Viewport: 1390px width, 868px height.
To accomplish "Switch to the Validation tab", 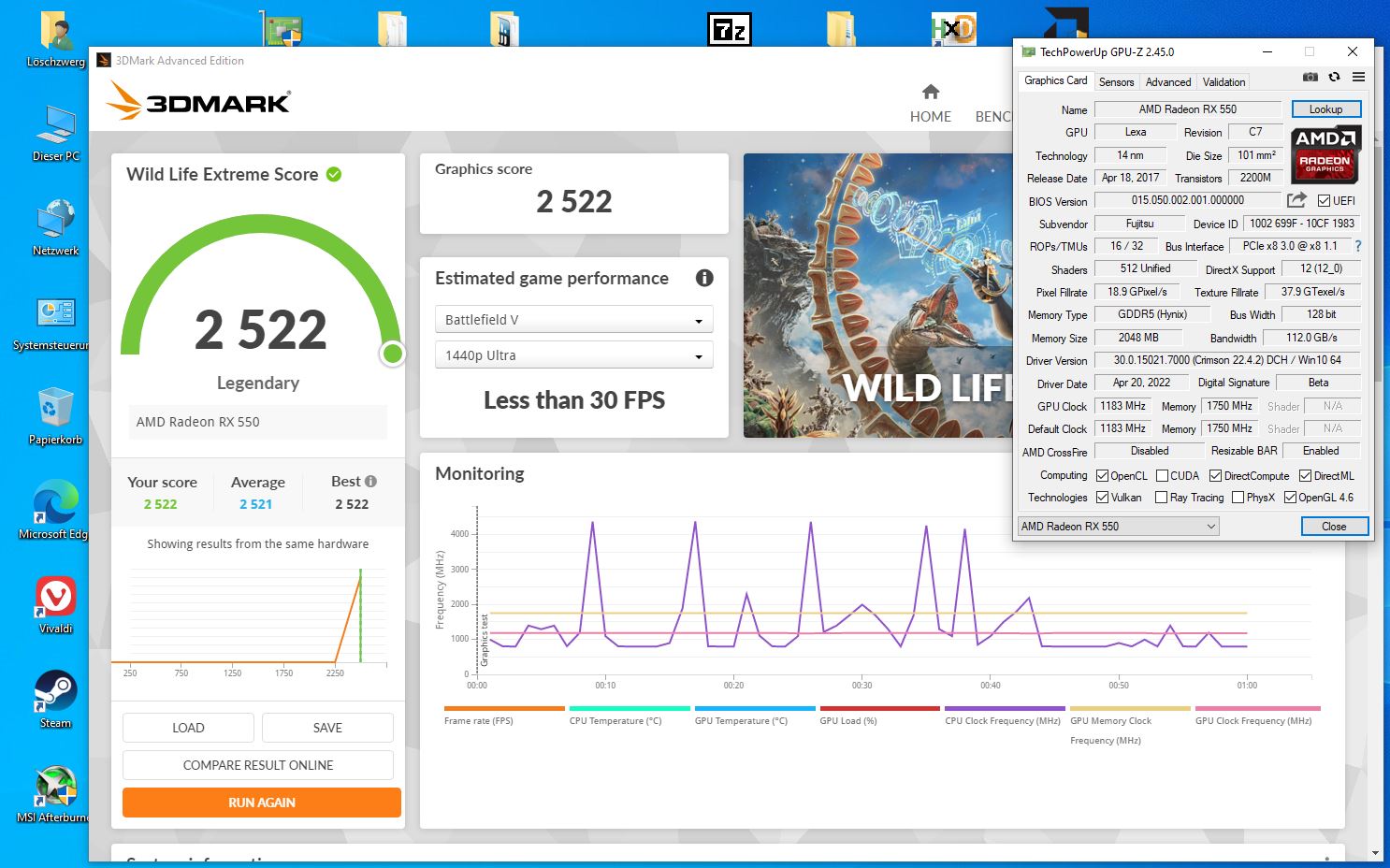I will 1223,82.
